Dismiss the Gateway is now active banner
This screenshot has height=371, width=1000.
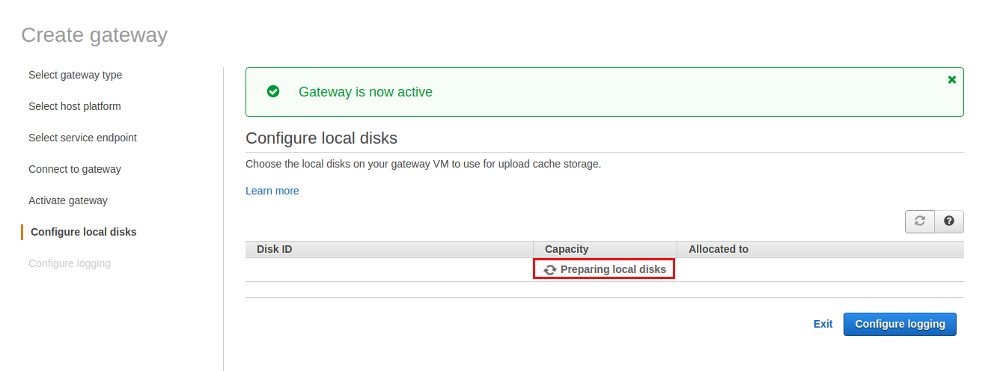coord(952,80)
